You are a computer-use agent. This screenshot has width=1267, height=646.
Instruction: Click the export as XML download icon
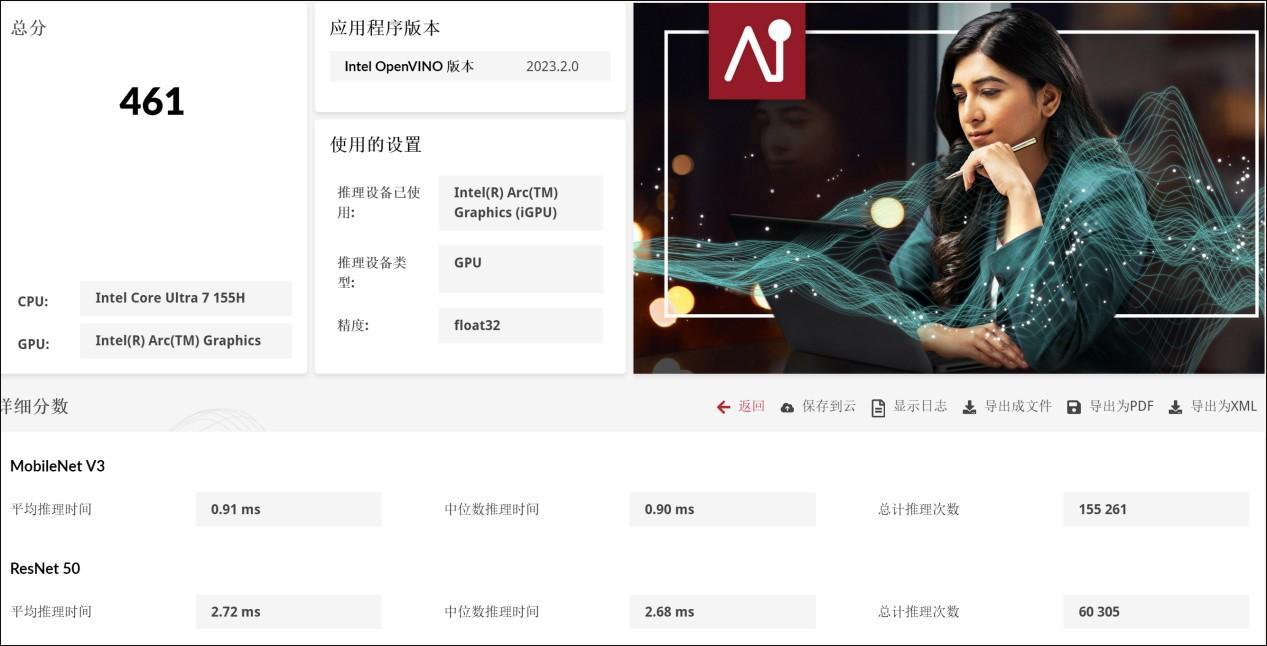[x=1175, y=407]
